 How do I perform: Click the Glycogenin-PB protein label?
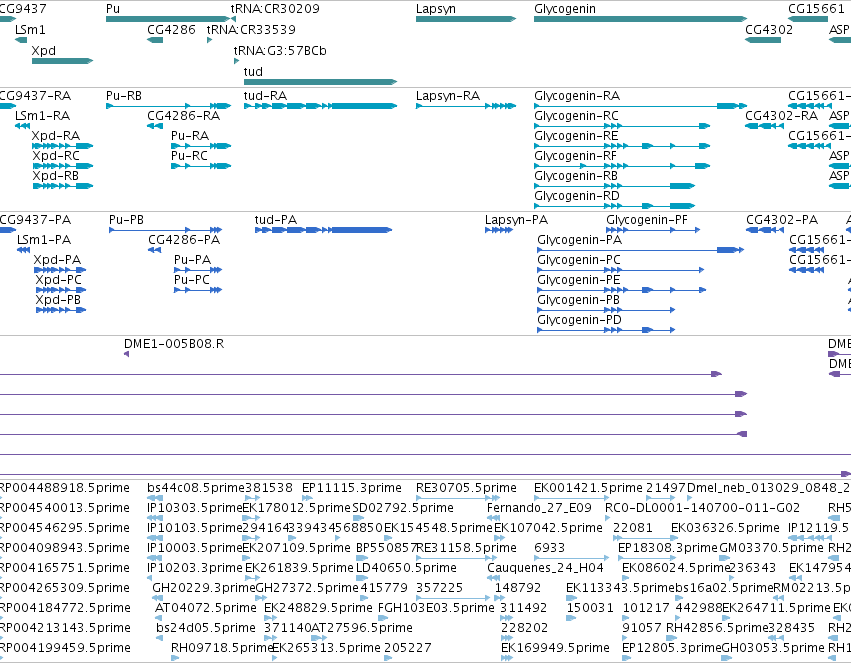tap(579, 300)
